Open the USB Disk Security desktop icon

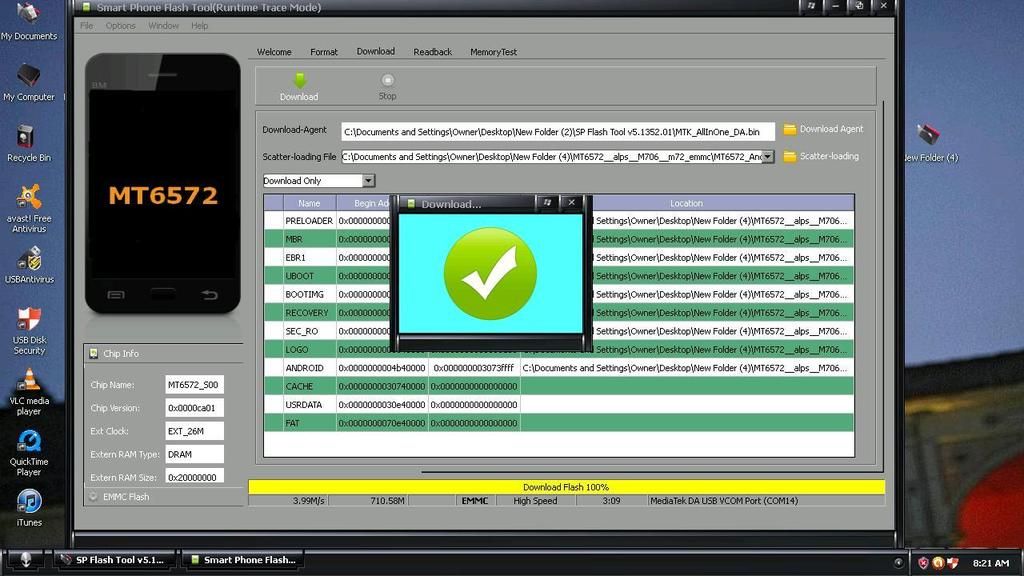coord(29,320)
